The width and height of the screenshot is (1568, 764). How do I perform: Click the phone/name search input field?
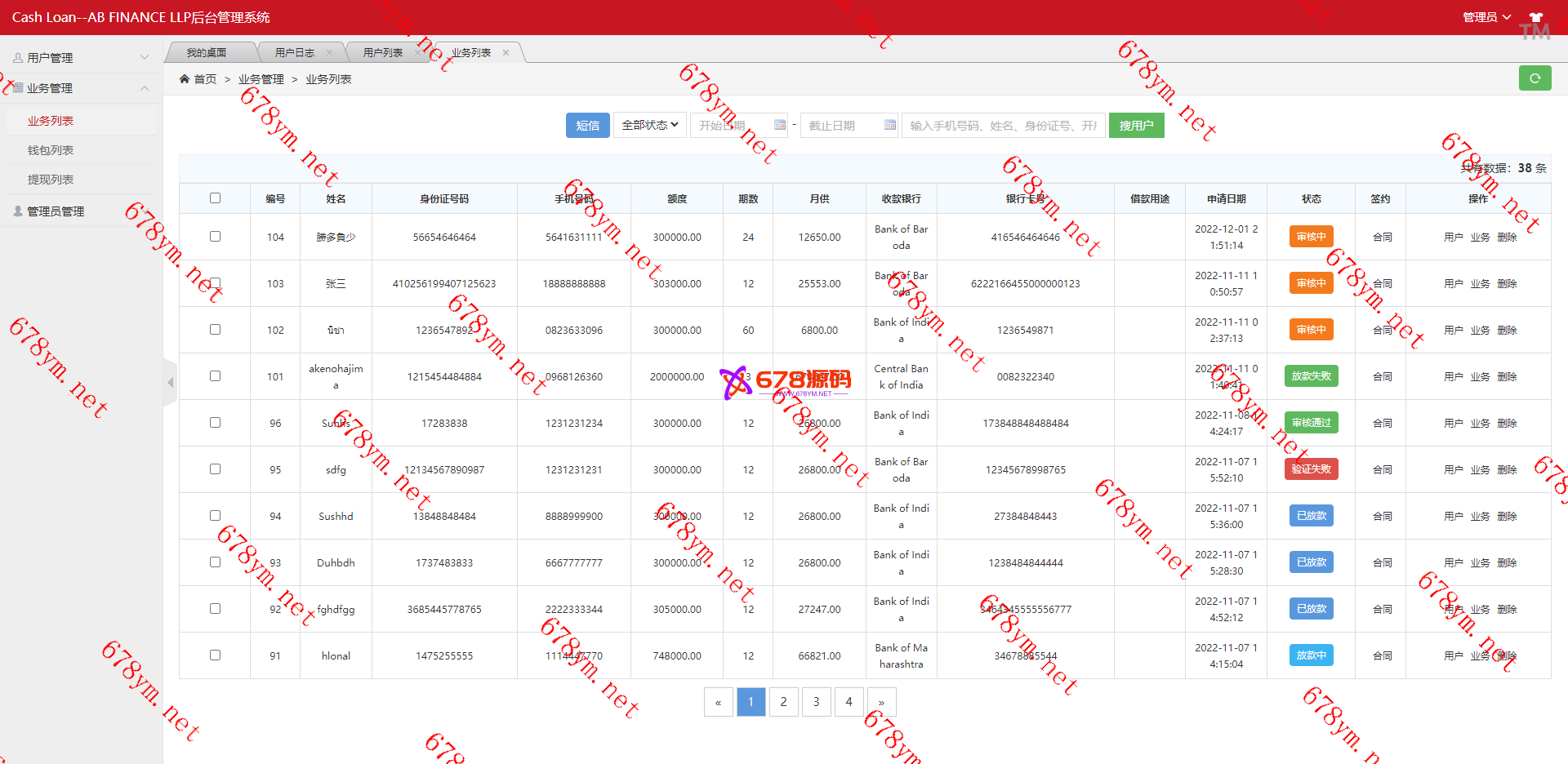[x=1004, y=125]
